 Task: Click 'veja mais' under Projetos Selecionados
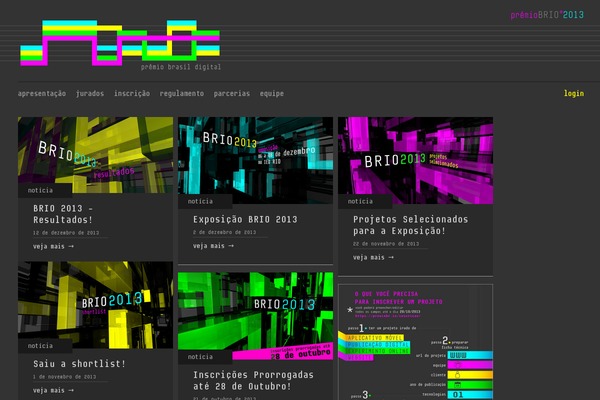pos(373,257)
